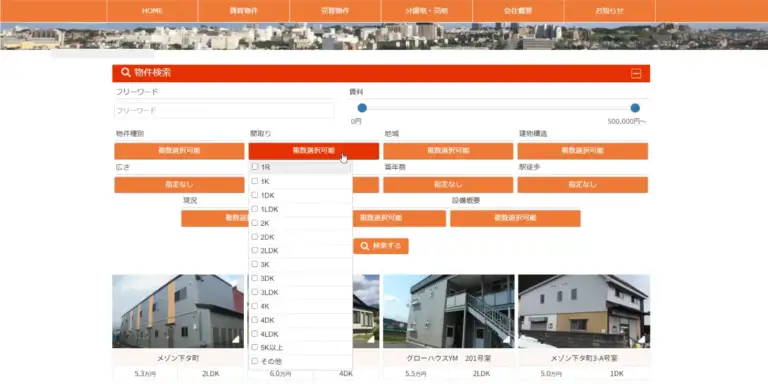768x384 pixels.
Task: Select the 1DK layout checkbox
Action: click(x=255, y=195)
